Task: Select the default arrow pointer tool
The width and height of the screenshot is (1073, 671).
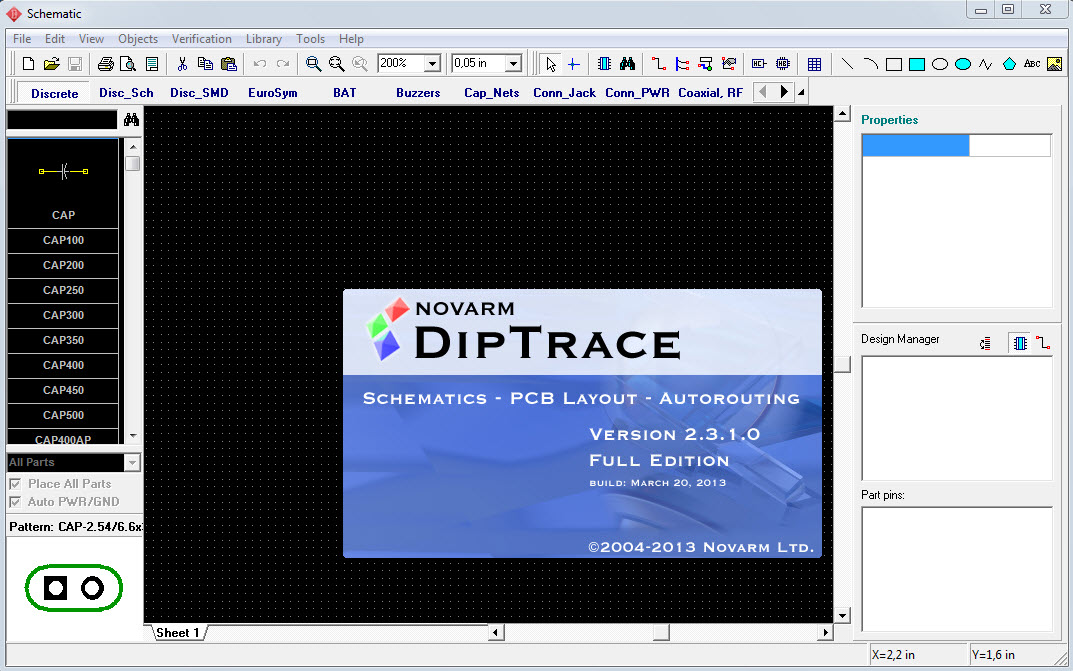Action: [551, 64]
